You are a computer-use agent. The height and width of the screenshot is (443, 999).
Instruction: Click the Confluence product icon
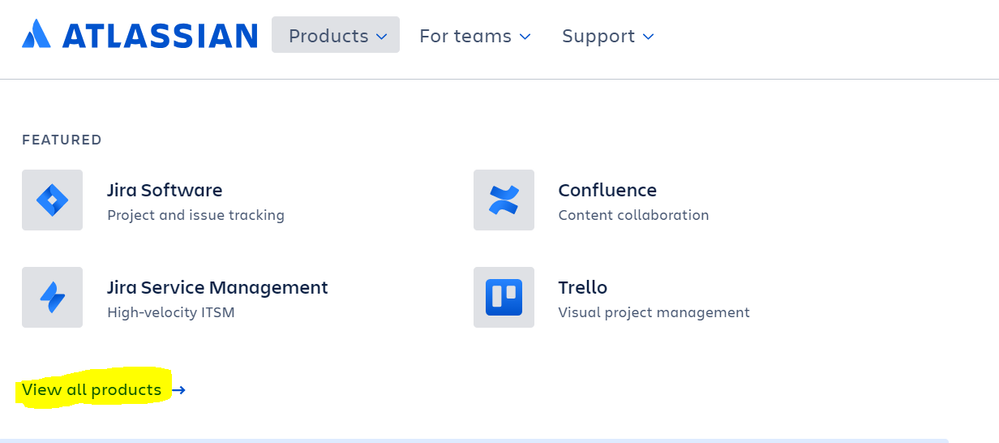(x=504, y=200)
